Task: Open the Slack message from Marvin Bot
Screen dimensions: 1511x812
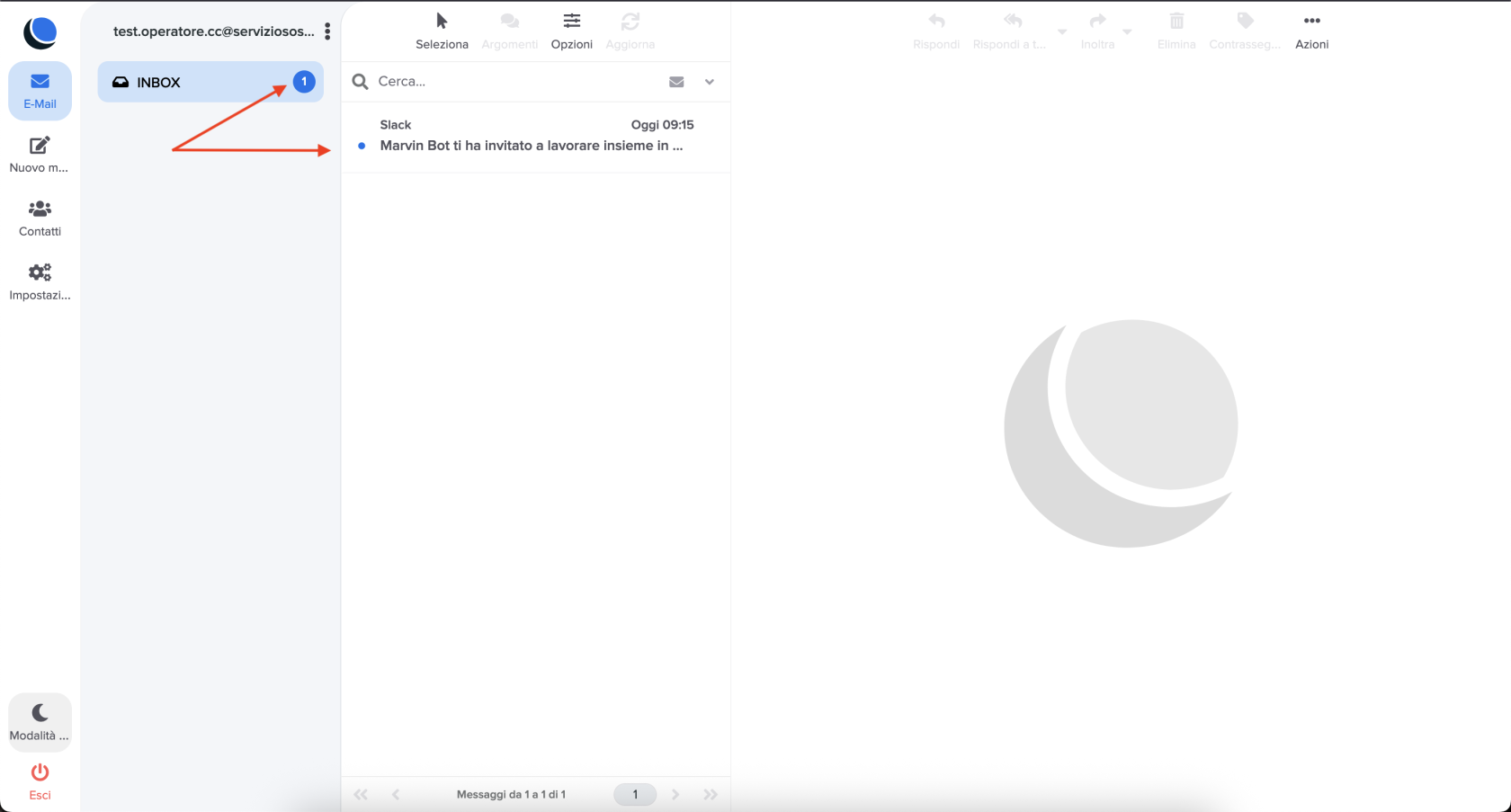Action: tap(536, 137)
